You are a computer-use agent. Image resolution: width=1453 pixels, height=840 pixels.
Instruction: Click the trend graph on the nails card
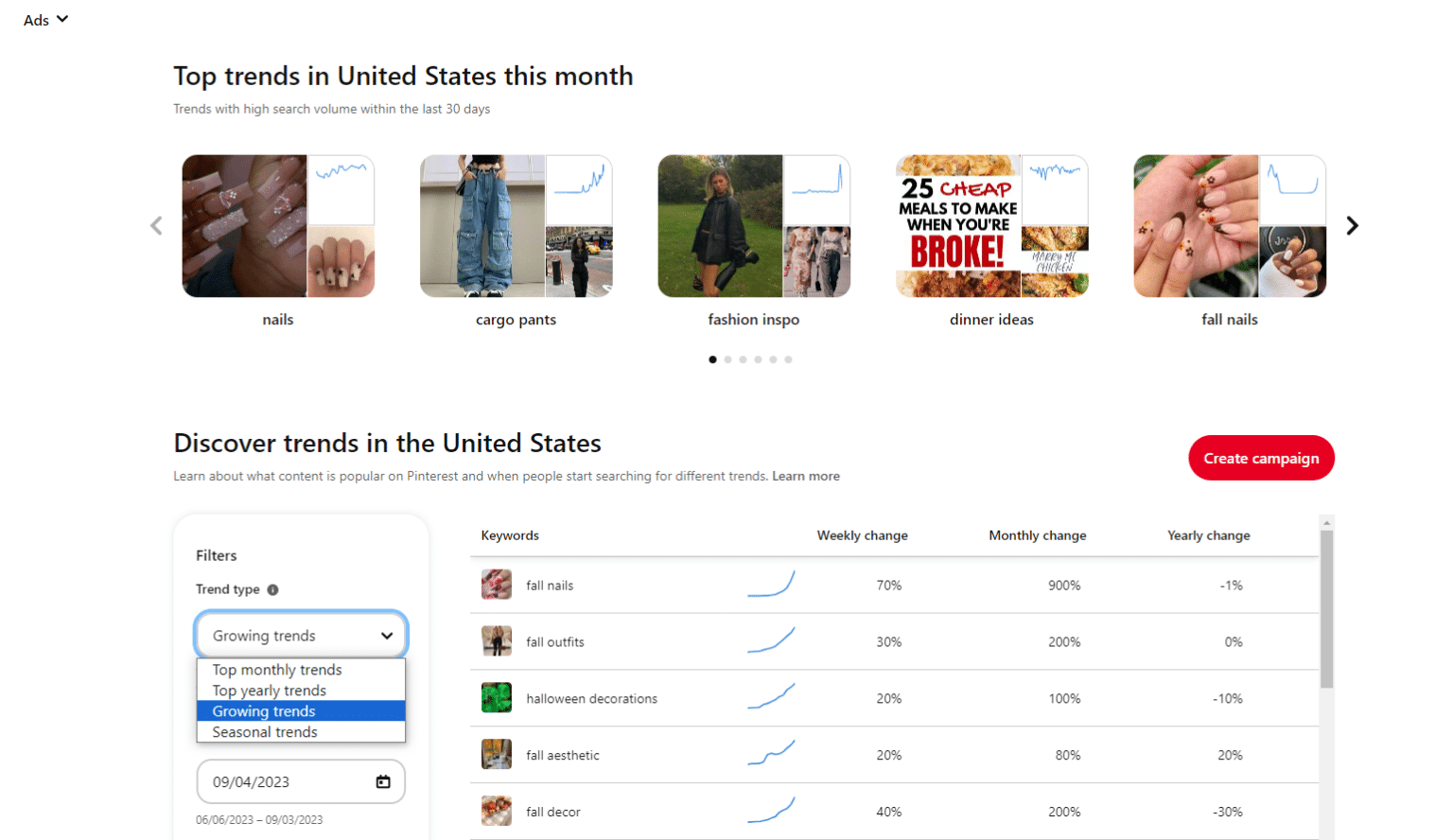pos(341,188)
